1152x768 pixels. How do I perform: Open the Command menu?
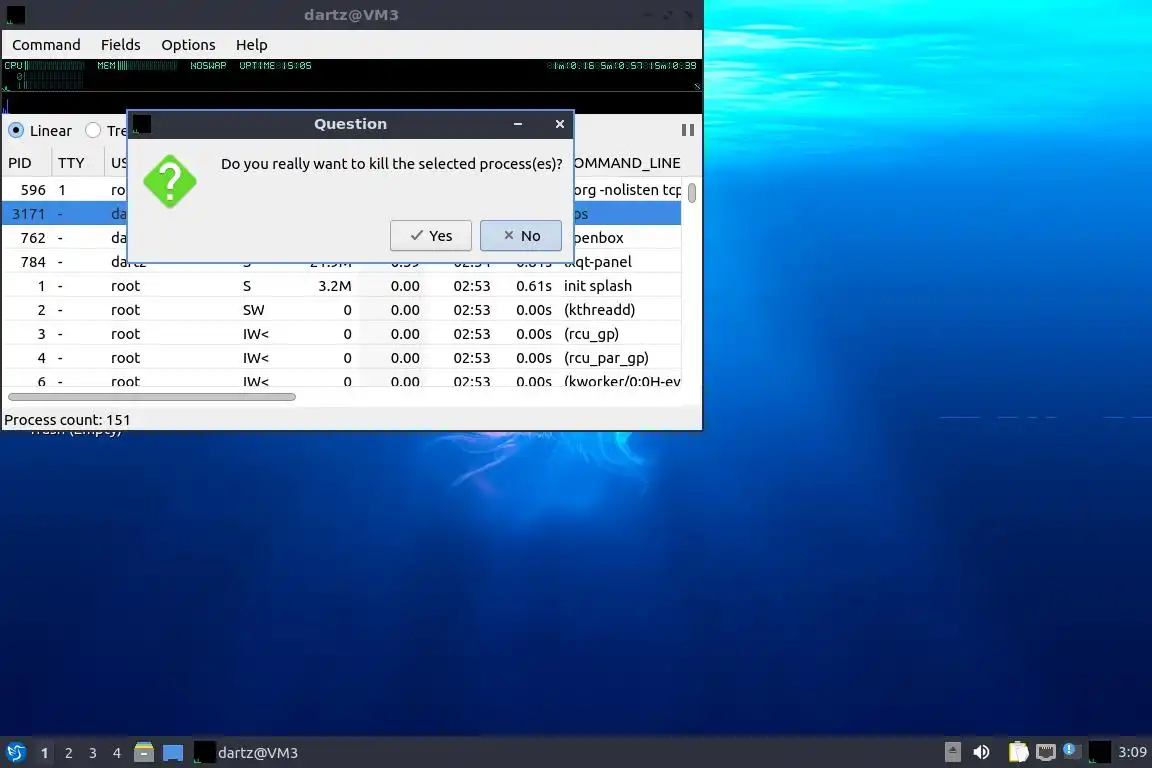[x=46, y=45]
